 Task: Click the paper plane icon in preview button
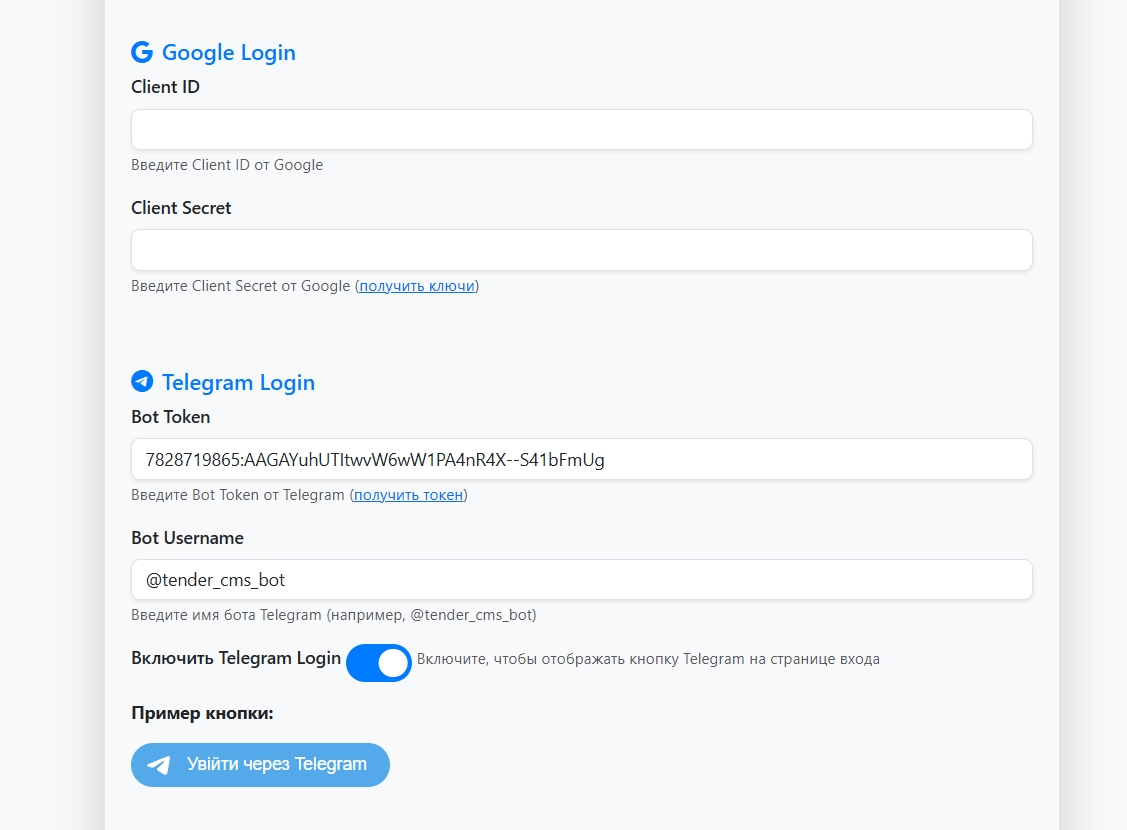[x=159, y=765]
